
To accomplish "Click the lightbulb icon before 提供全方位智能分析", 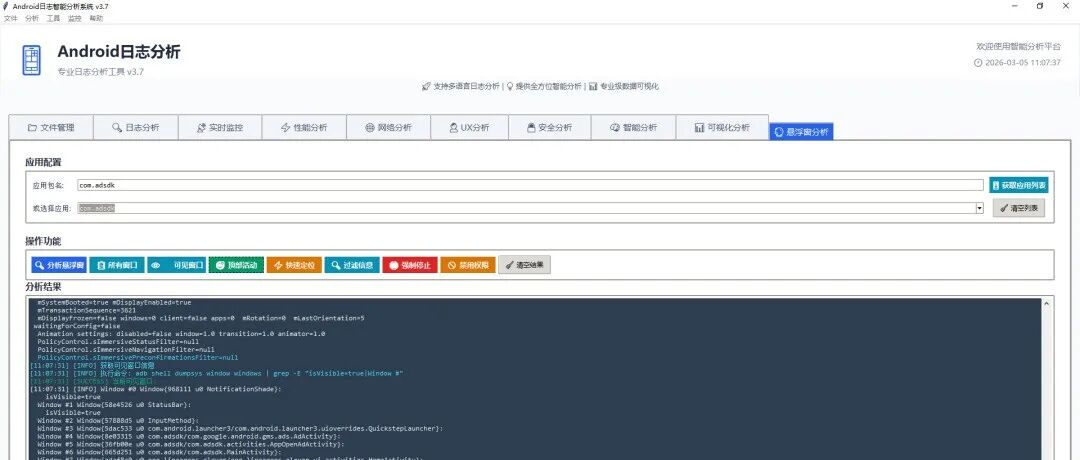I will [x=510, y=87].
